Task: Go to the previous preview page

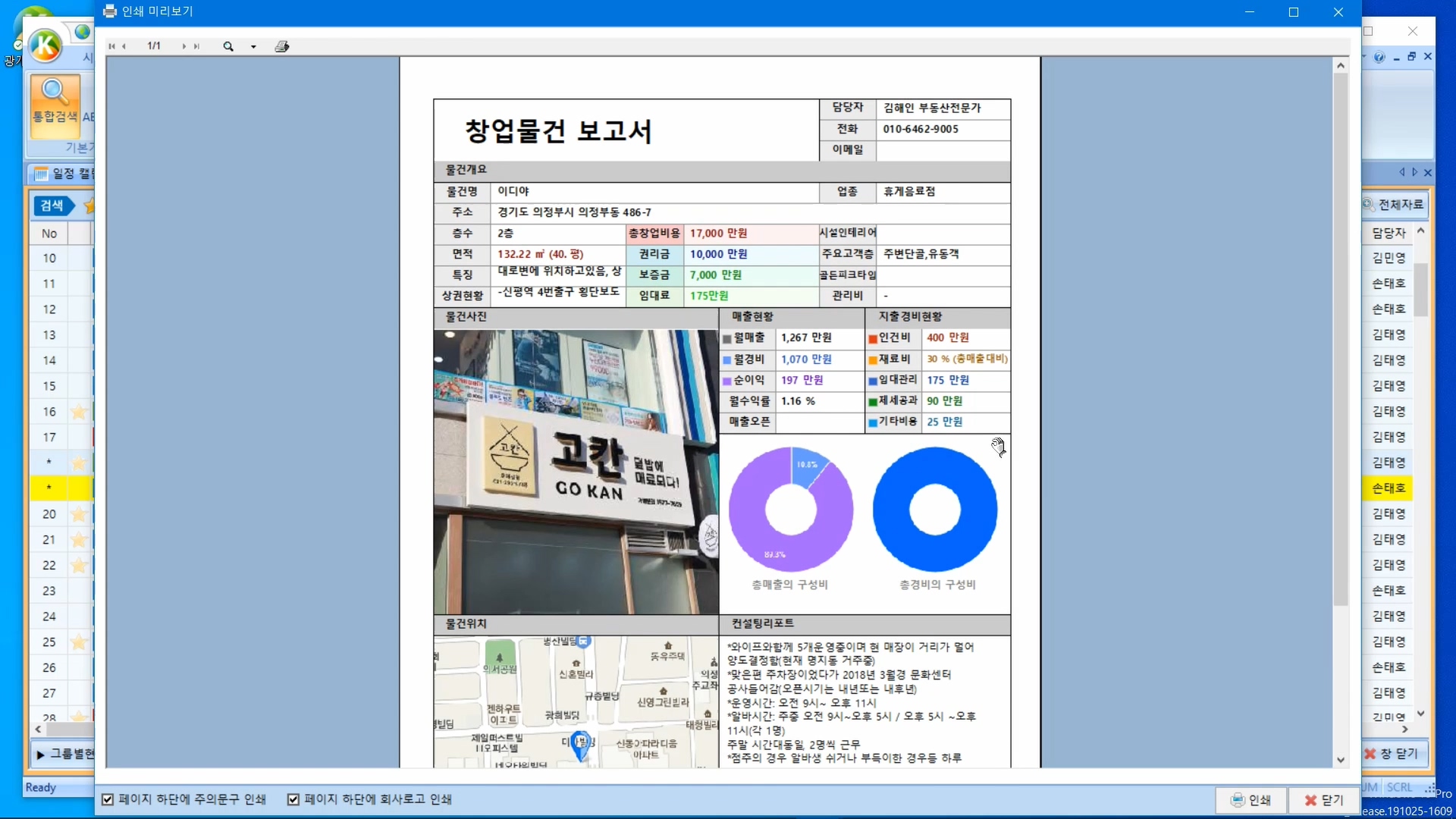Action: [124, 46]
